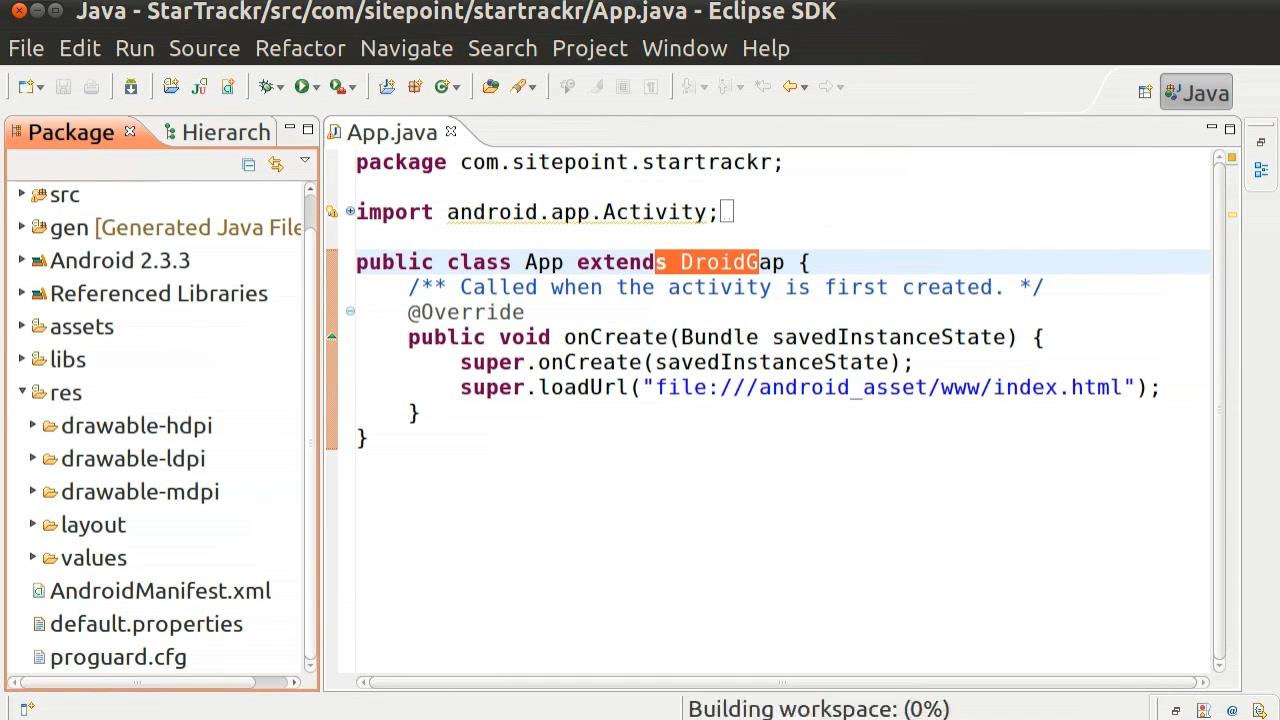Click Collapse All in Package Explorer
This screenshot has height=720, width=1280.
(249, 165)
